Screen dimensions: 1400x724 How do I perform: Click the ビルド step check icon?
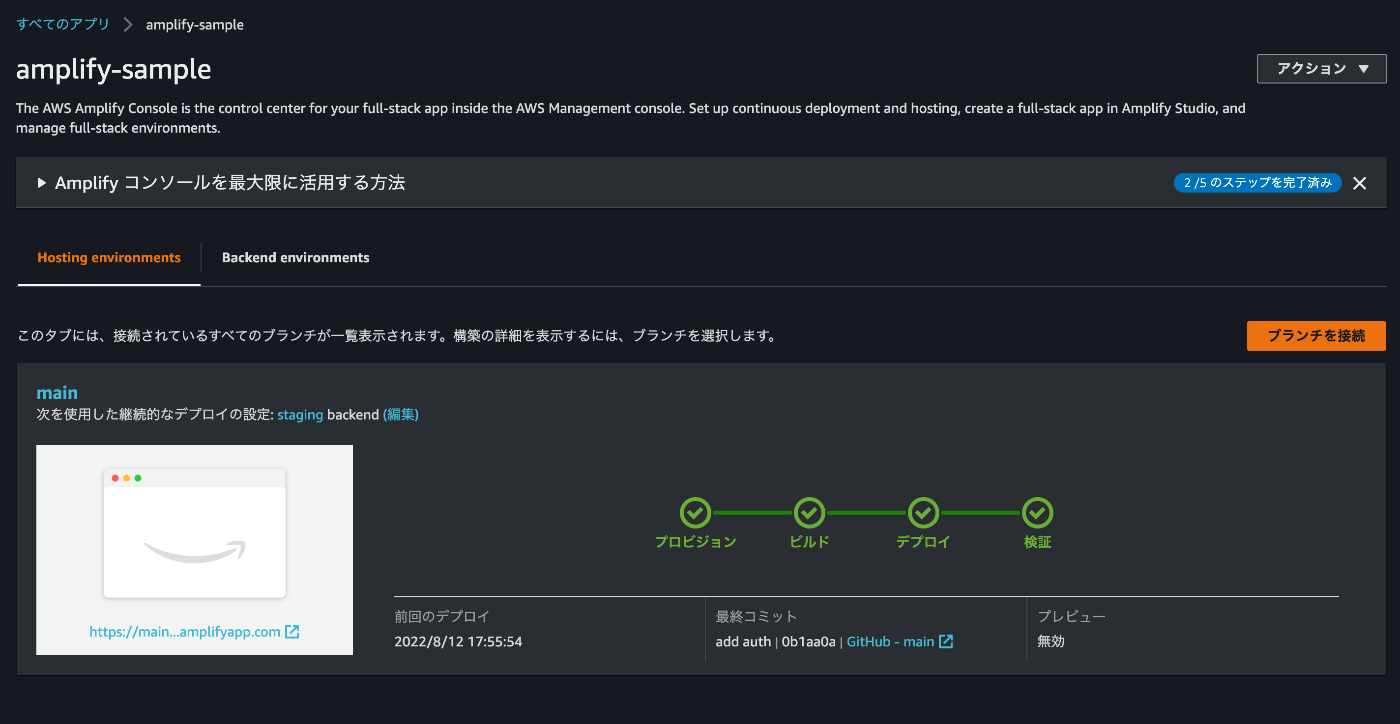tap(809, 513)
